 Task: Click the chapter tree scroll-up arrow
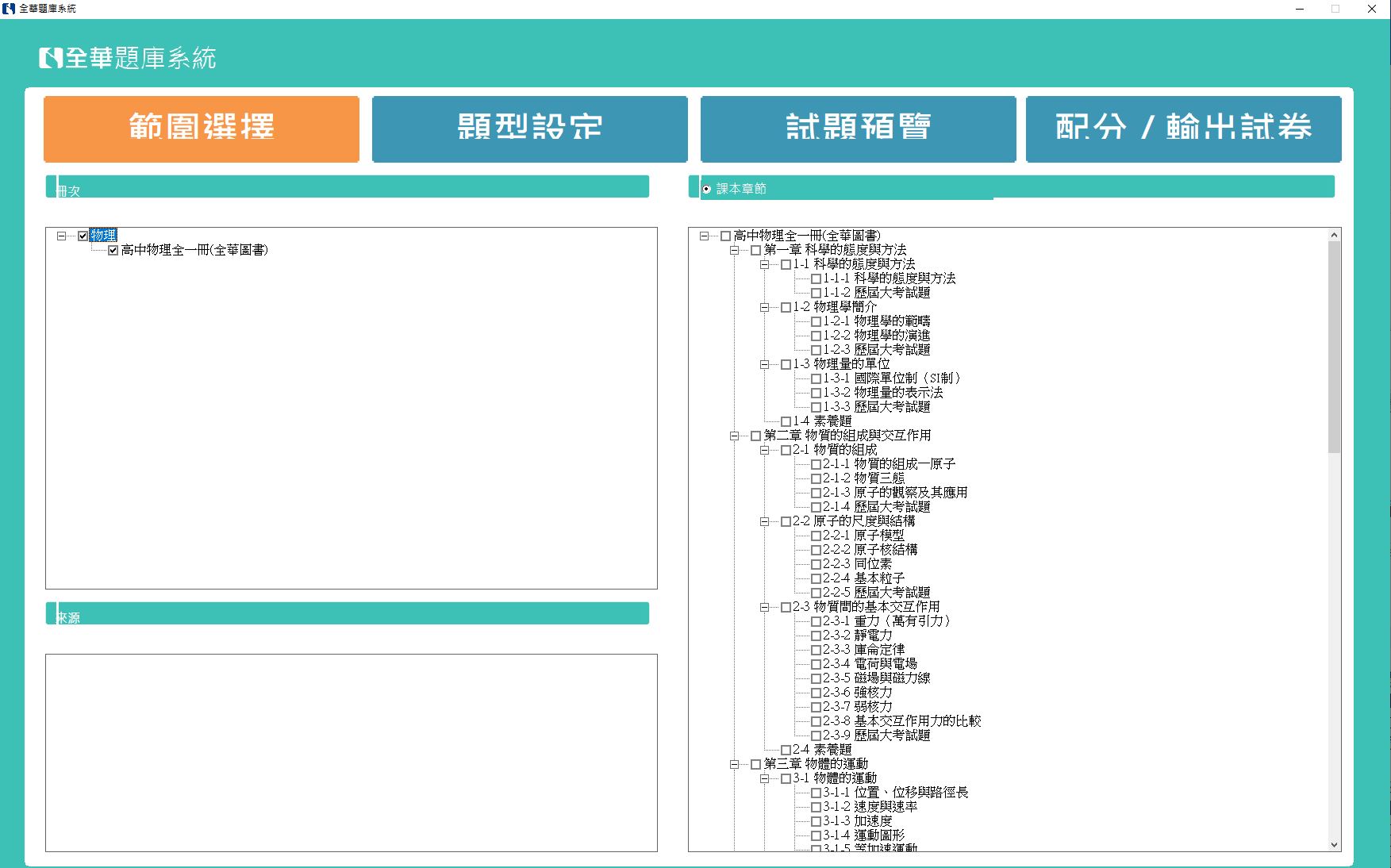point(1334,235)
